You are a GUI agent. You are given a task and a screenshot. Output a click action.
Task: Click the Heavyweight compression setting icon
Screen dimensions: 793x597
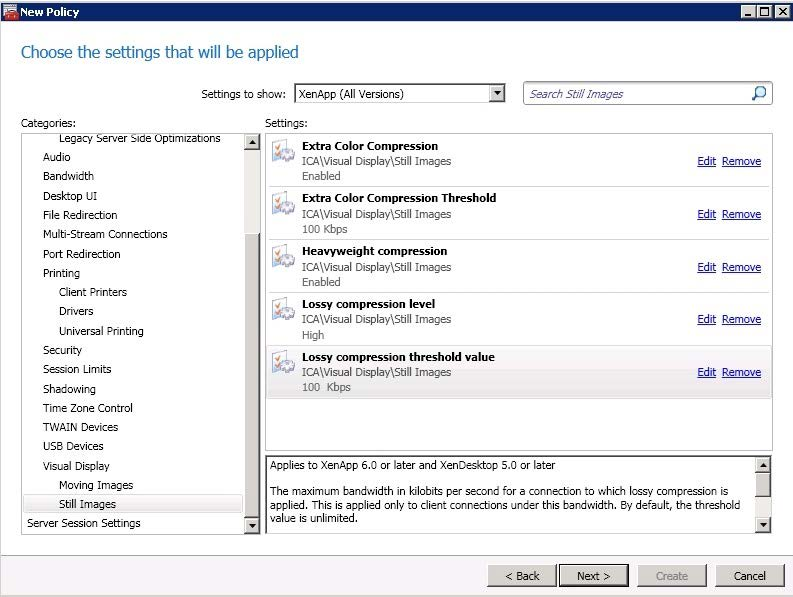[x=283, y=257]
